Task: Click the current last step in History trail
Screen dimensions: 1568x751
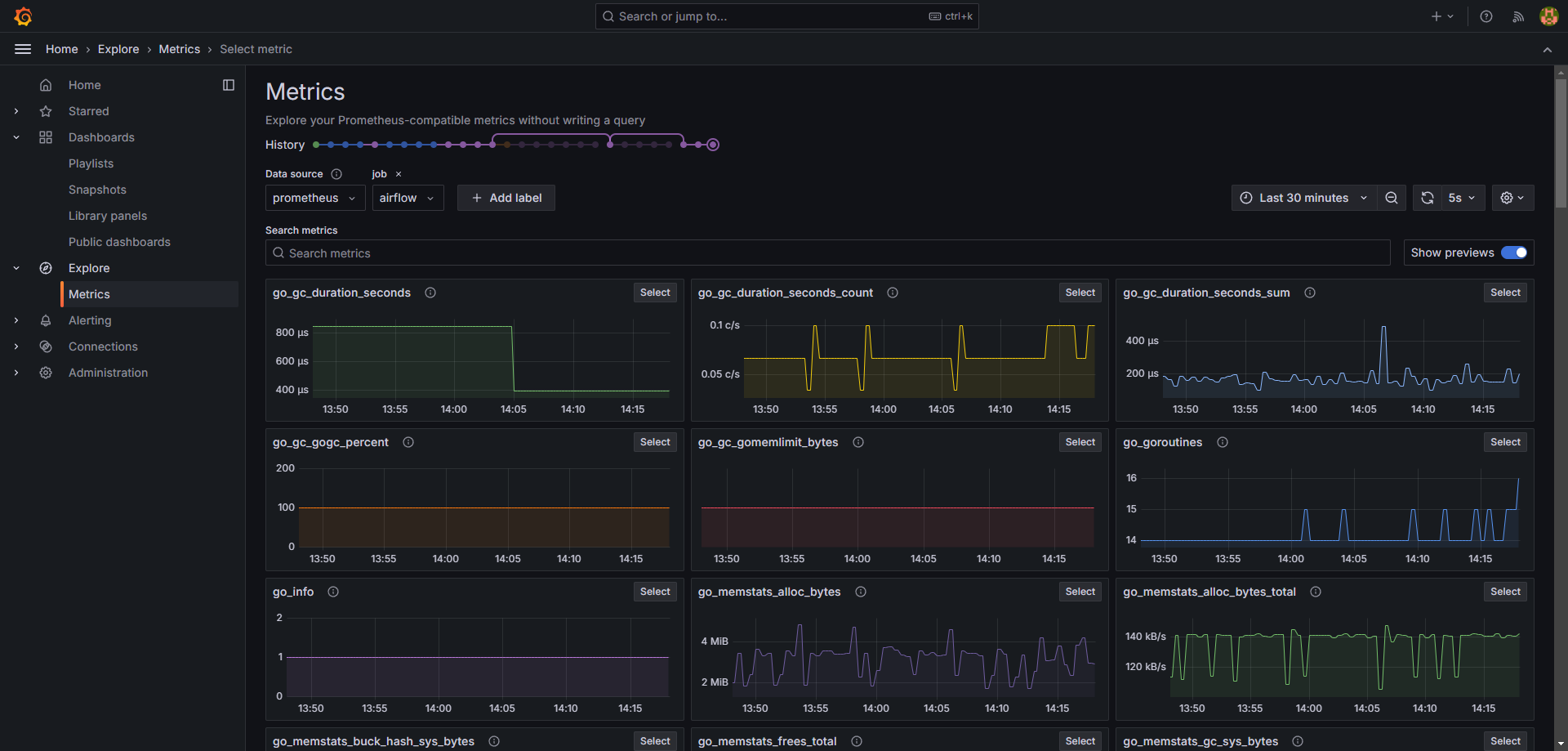Action: coord(713,145)
